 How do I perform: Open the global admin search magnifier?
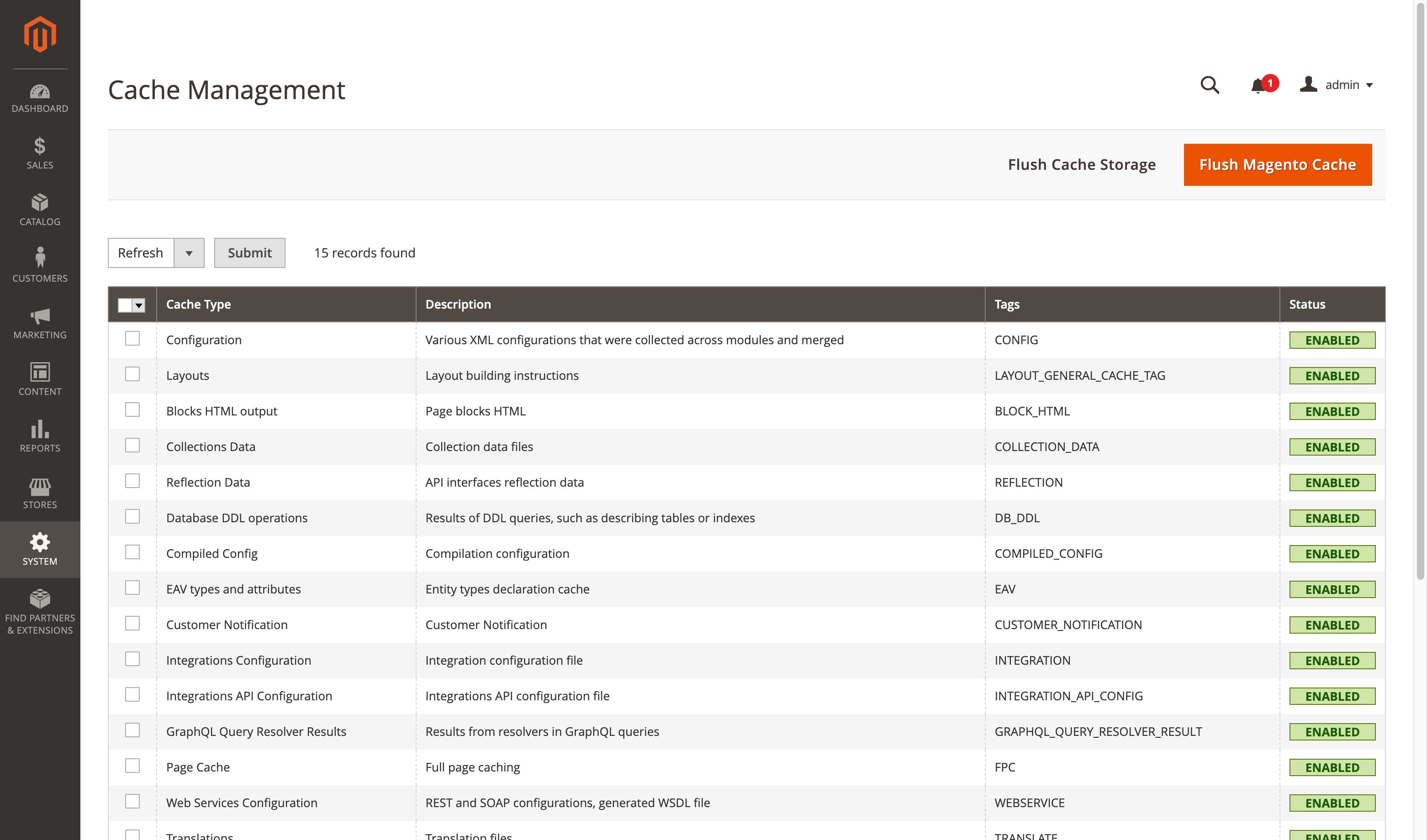1209,85
